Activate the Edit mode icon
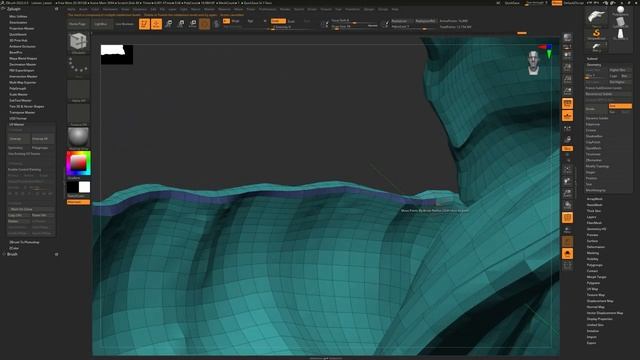The height and width of the screenshot is (360, 640). (144, 24)
